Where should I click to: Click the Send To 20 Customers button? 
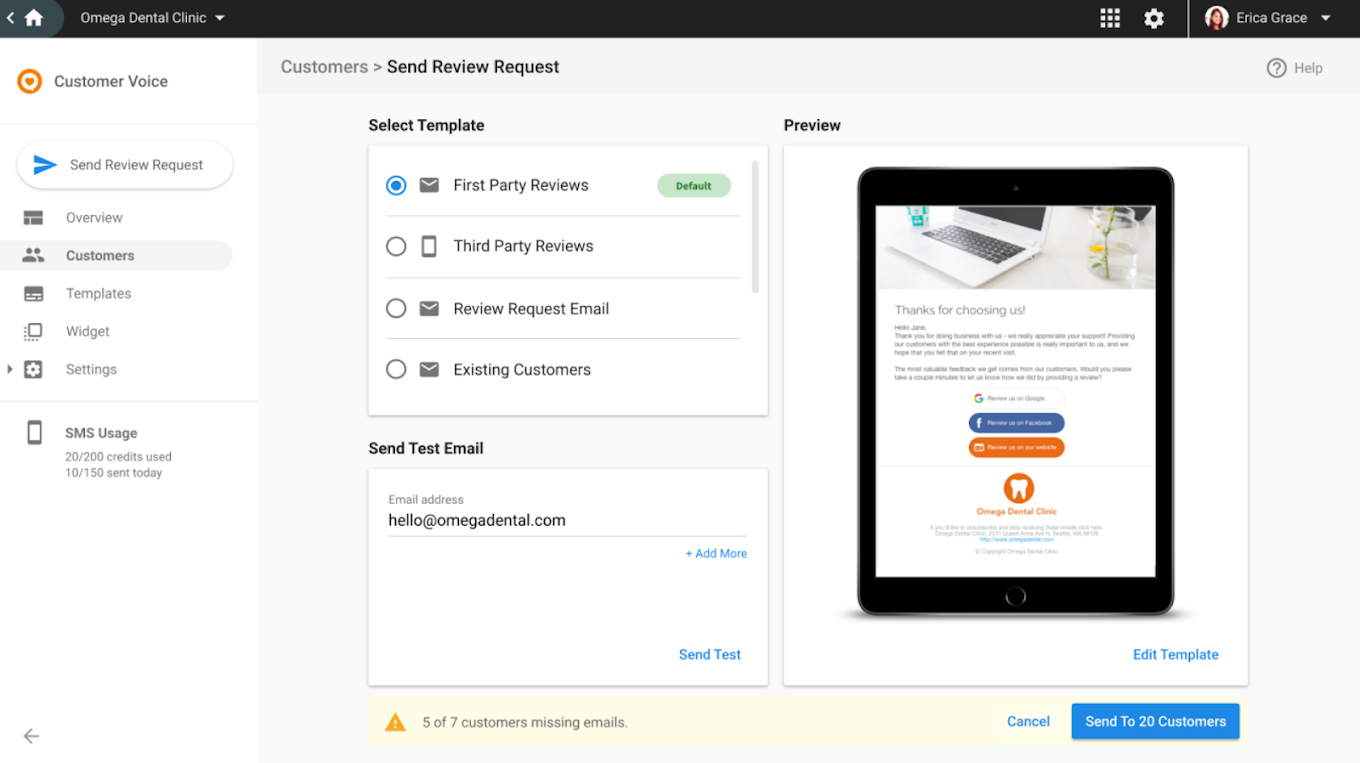(1155, 721)
